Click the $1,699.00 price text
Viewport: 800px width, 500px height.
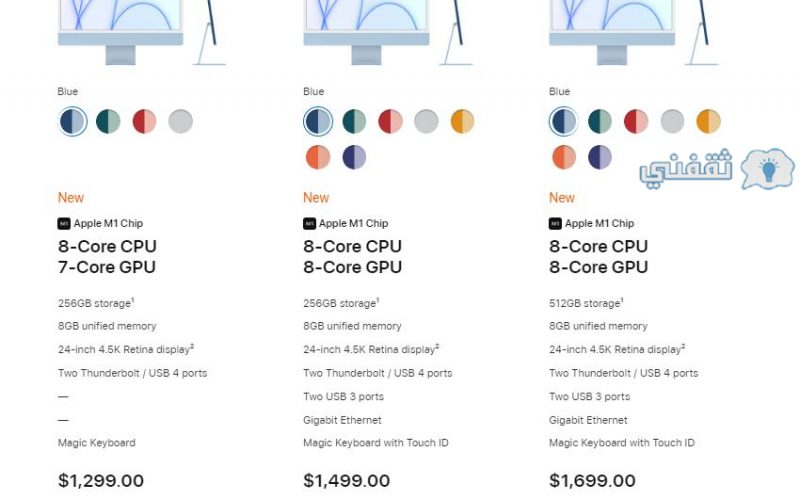[592, 481]
